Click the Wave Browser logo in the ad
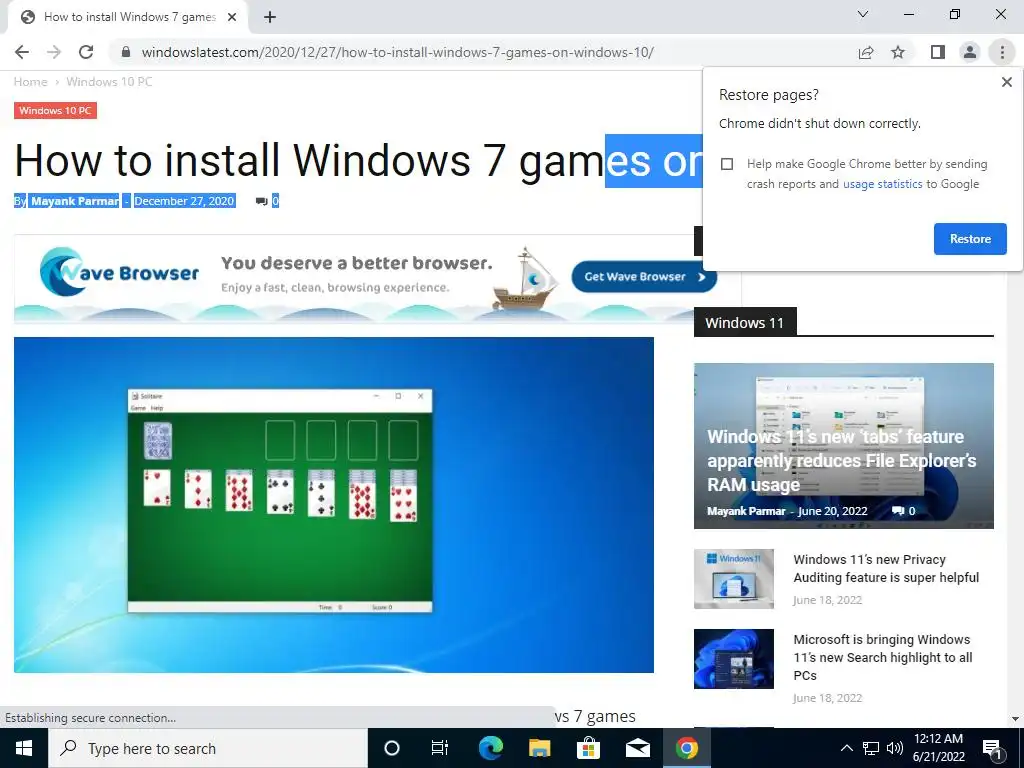 pos(119,272)
